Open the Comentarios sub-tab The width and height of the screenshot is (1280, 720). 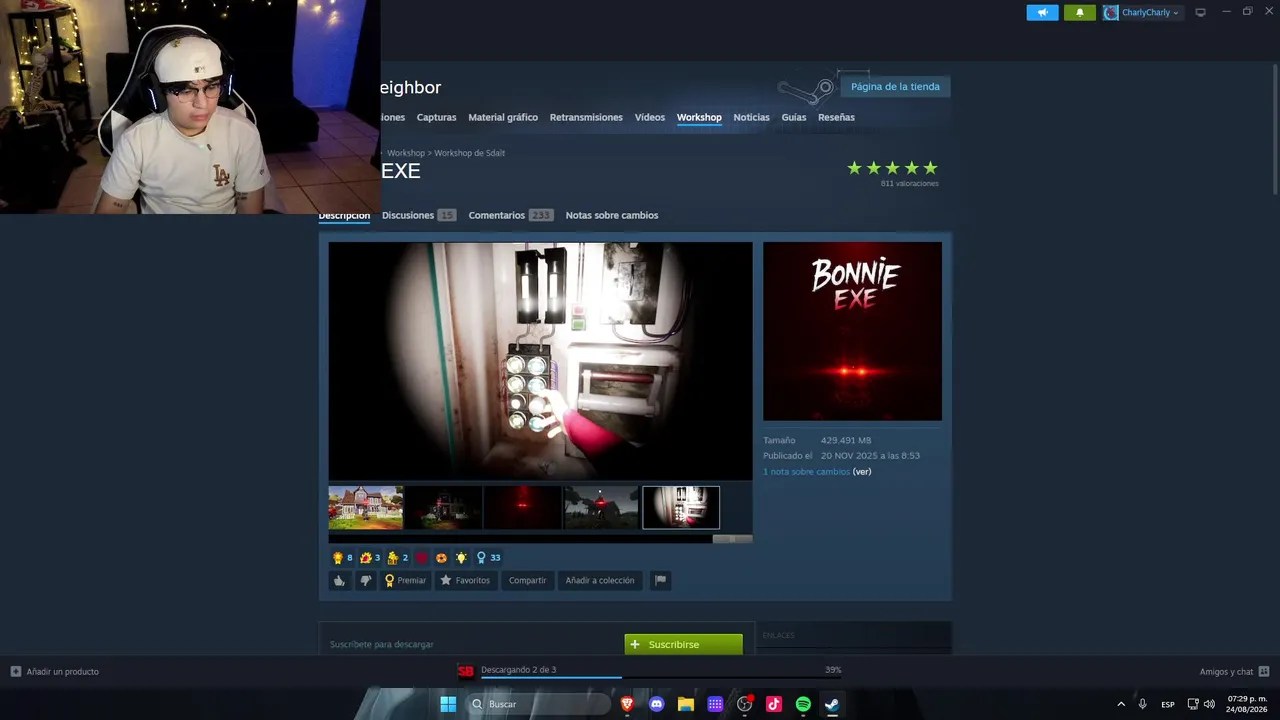pos(510,215)
